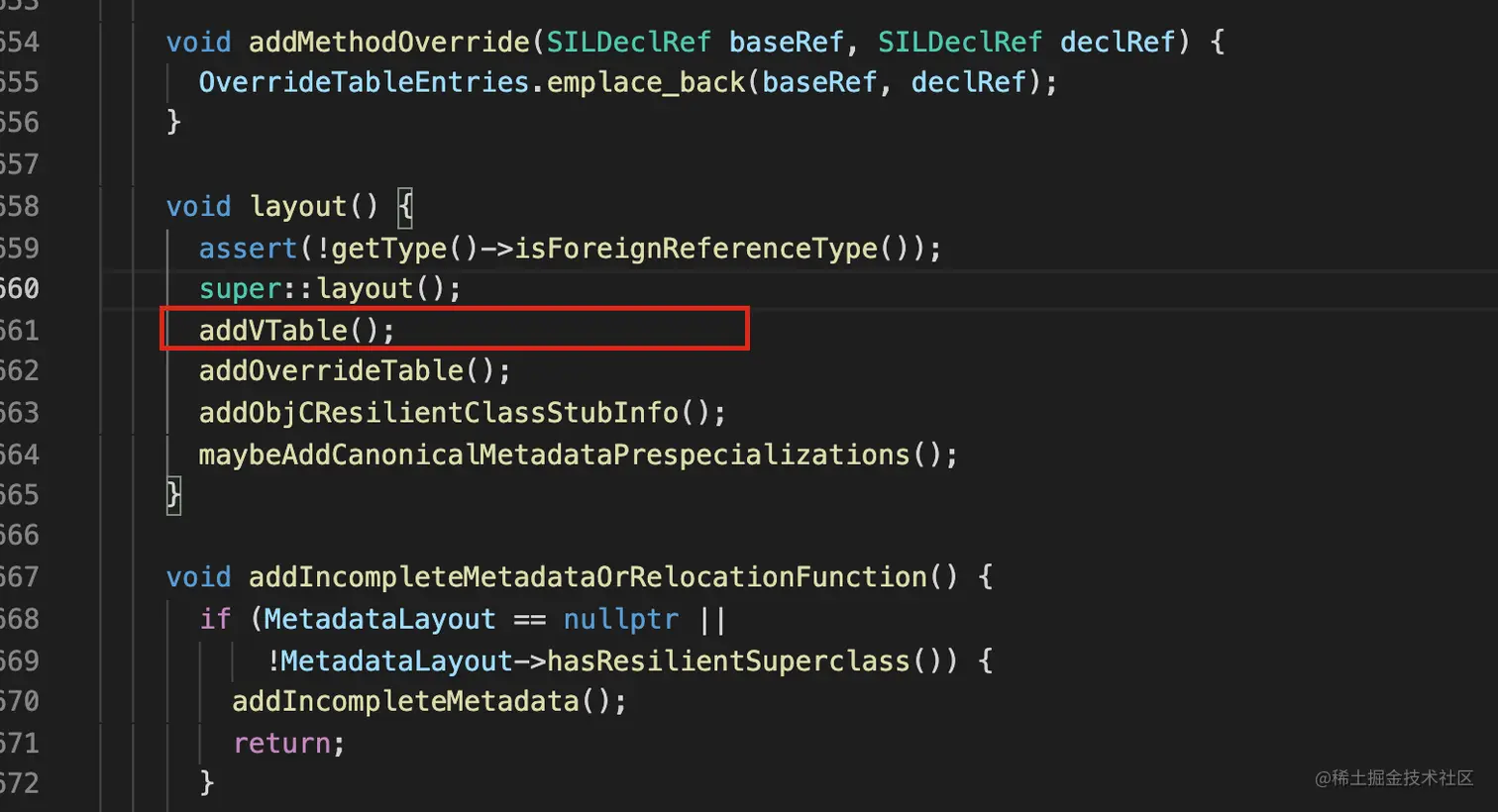The height and width of the screenshot is (812, 1498).
Task: Click the addIncompleteMetadata() call
Action: pyautogui.click(x=429, y=701)
